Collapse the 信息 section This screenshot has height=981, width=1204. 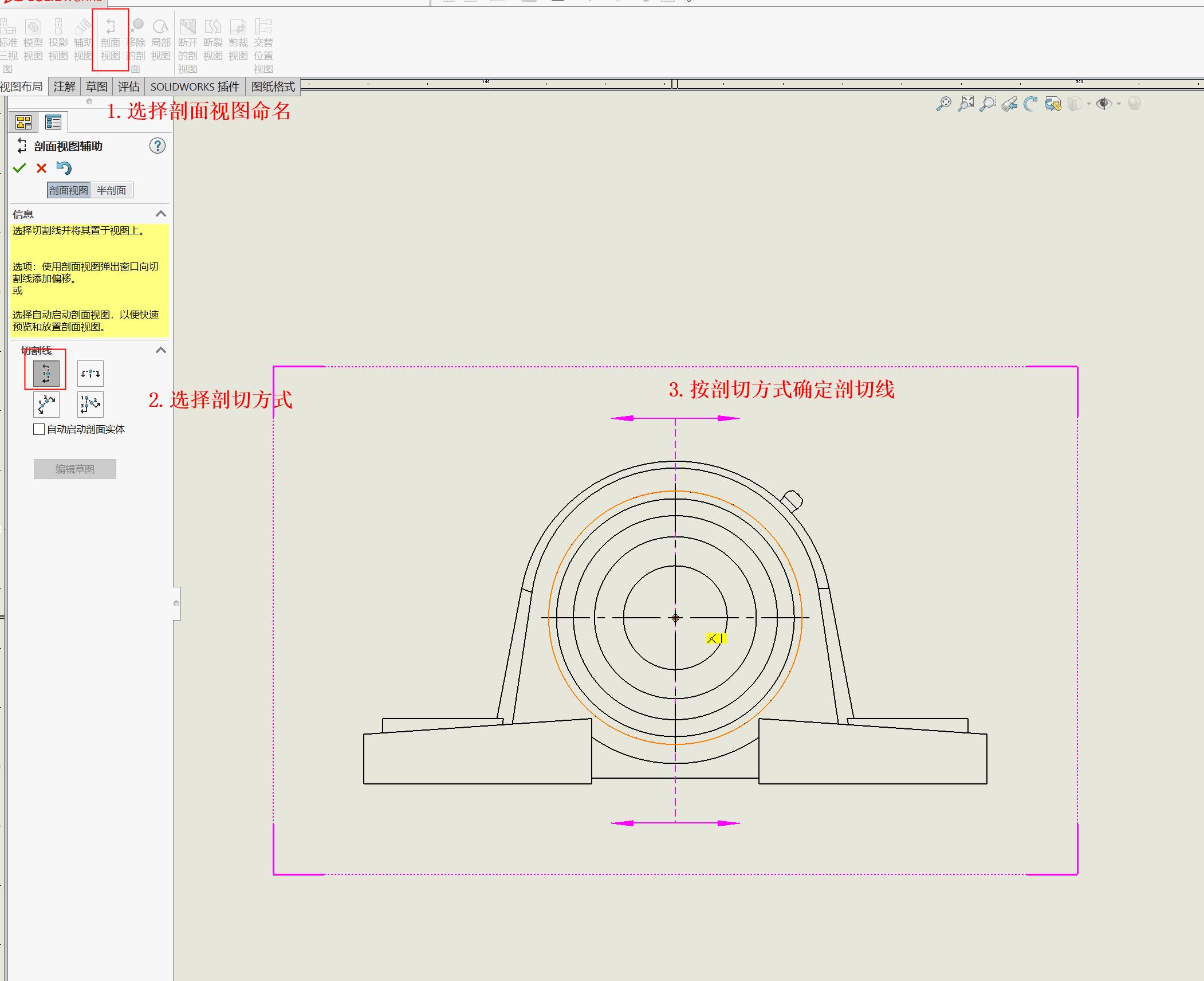coord(161,213)
